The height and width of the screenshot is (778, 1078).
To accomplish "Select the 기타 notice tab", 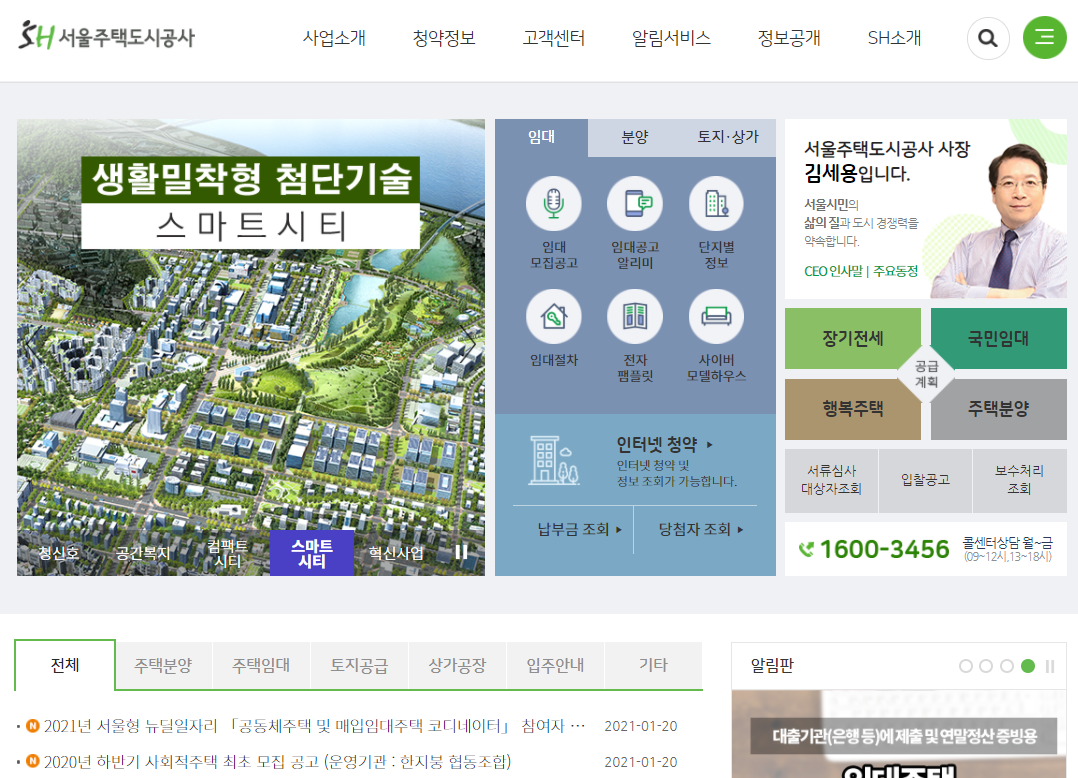I will click(x=653, y=665).
